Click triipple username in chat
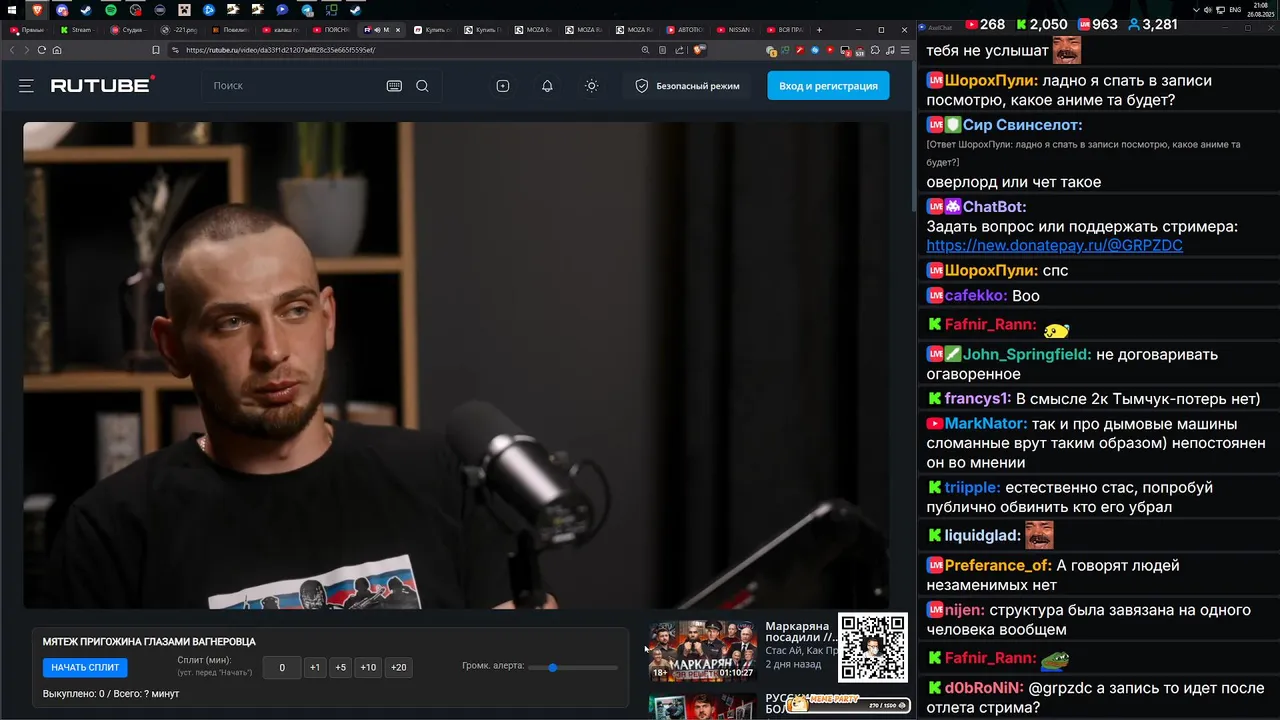The height and width of the screenshot is (720, 1280). tap(973, 488)
